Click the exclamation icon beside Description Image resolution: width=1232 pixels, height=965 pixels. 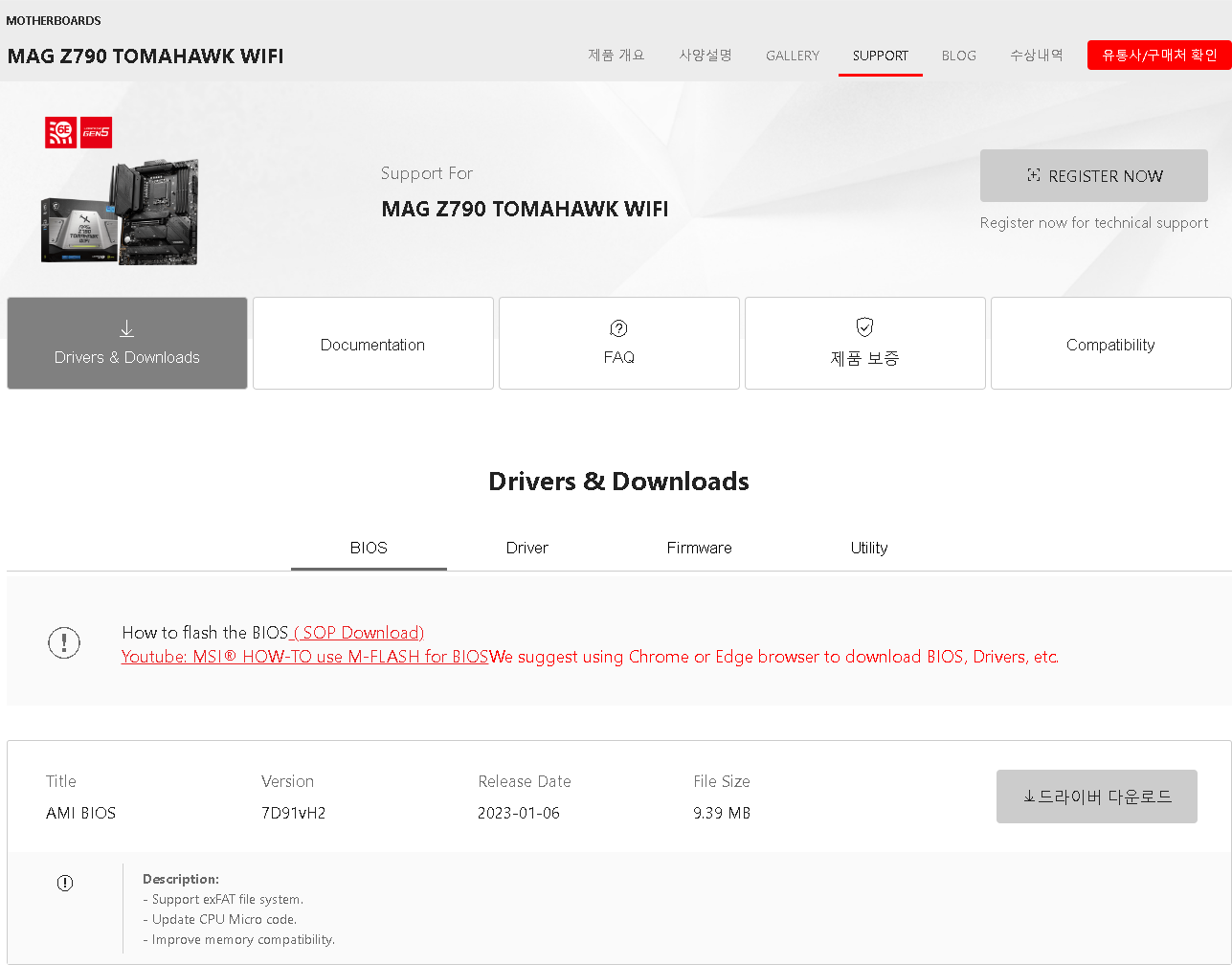pyautogui.click(x=65, y=883)
